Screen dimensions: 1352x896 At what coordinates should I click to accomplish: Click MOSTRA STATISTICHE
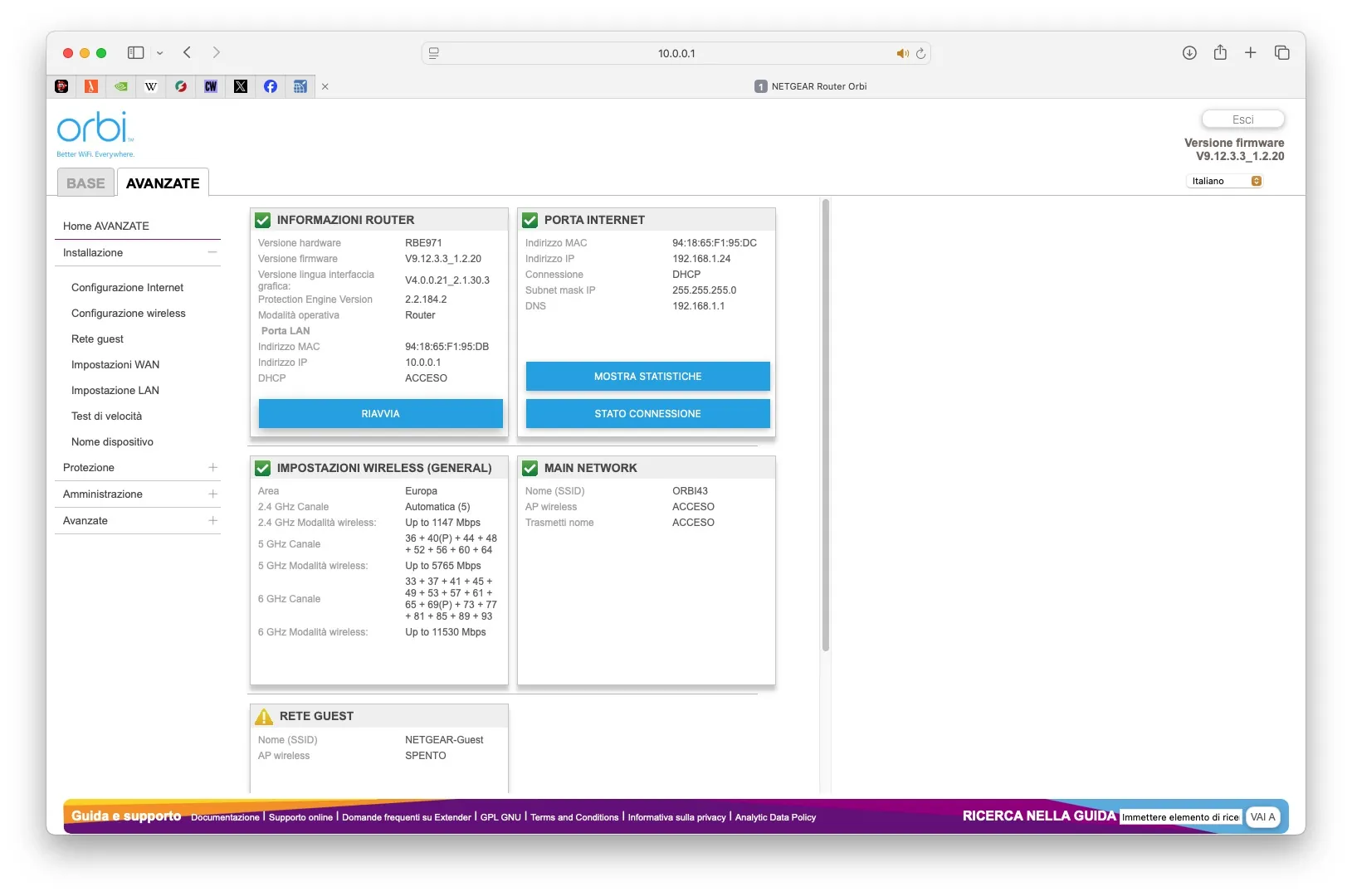(x=648, y=377)
